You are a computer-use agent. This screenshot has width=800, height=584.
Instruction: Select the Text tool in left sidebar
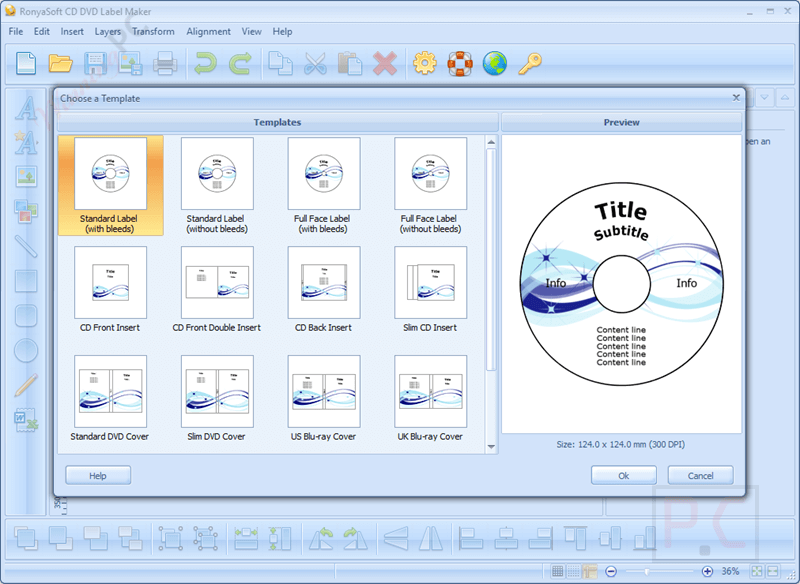[x=26, y=108]
